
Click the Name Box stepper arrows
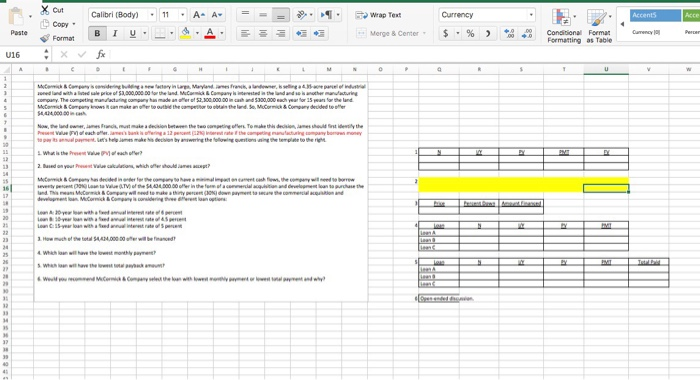pyautogui.click(x=46, y=55)
